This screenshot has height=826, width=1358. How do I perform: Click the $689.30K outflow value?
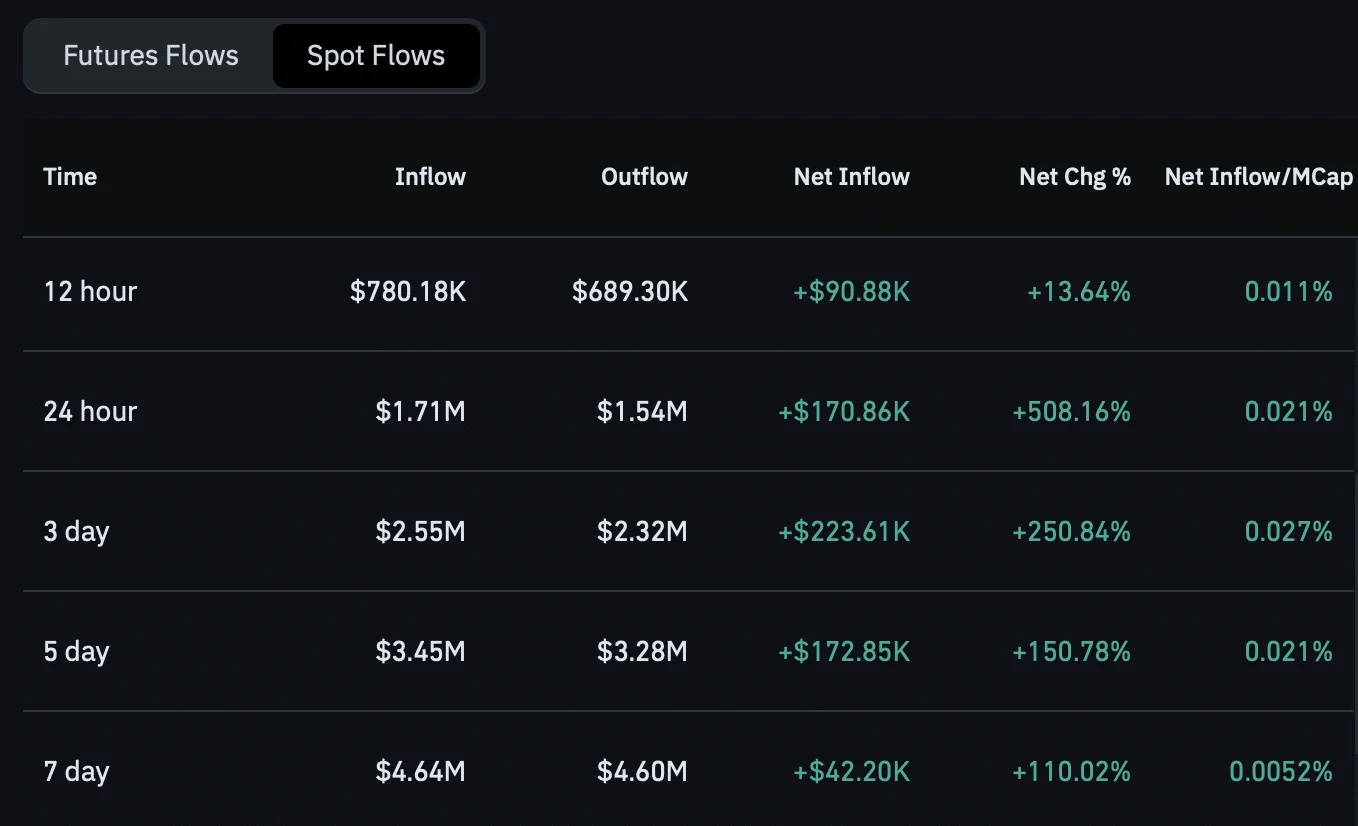click(x=630, y=292)
